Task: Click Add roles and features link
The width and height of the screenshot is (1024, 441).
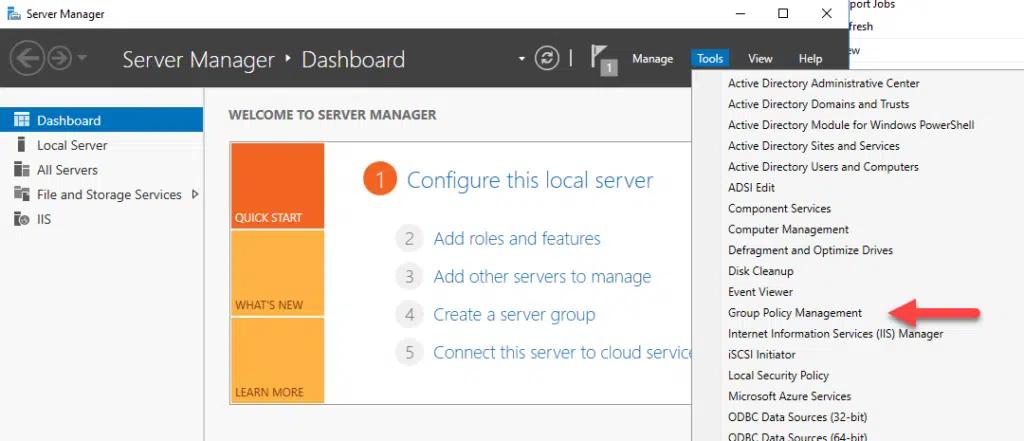Action: (517, 239)
